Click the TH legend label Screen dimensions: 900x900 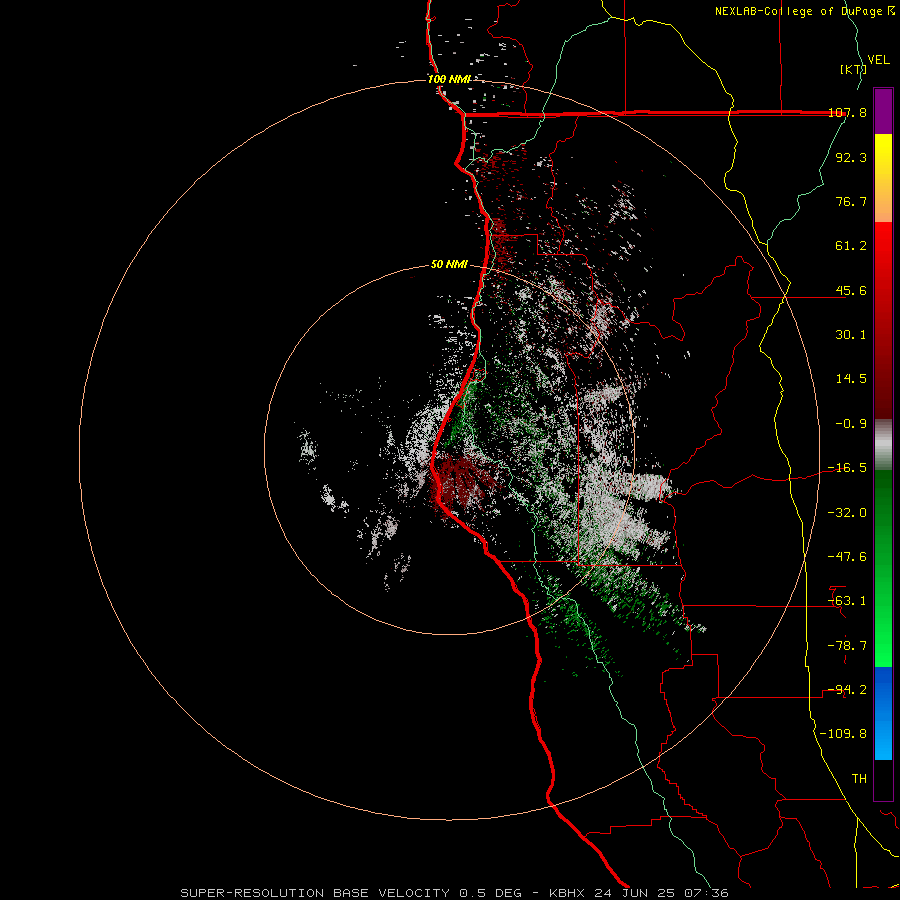(859, 779)
